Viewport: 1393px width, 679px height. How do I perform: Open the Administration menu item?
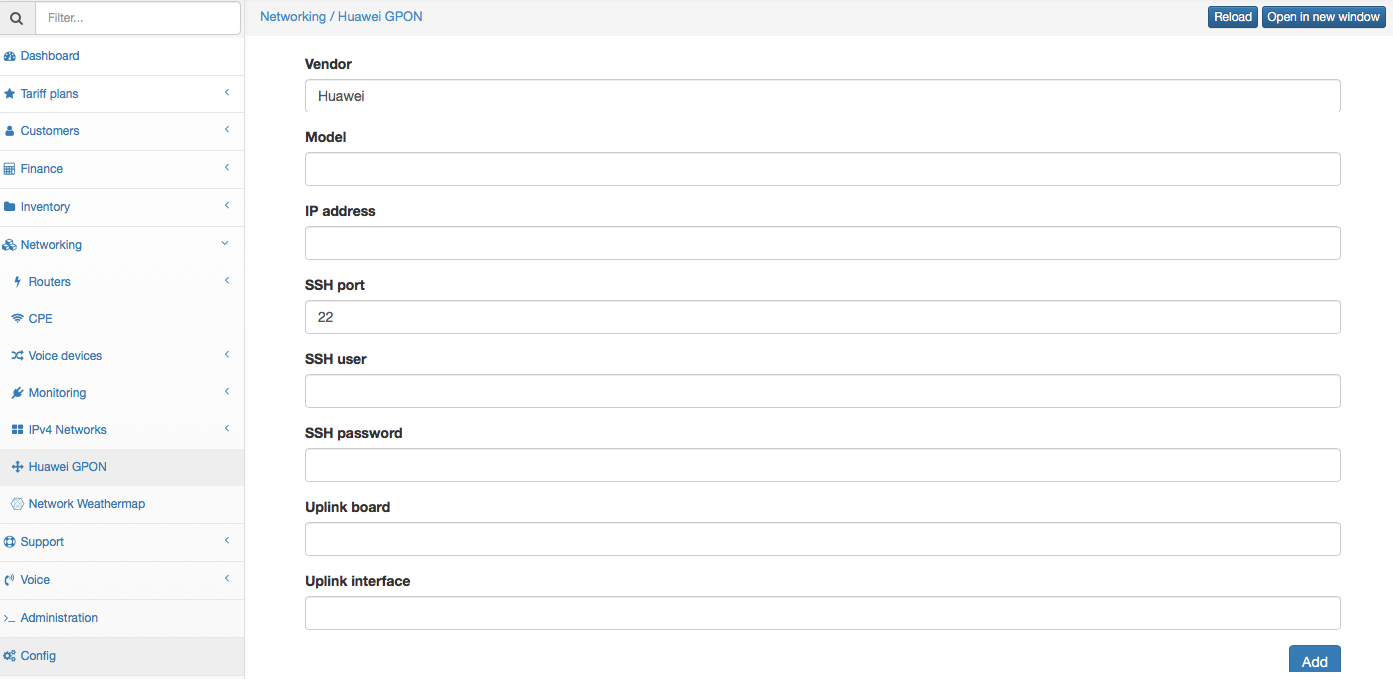[x=122, y=618]
